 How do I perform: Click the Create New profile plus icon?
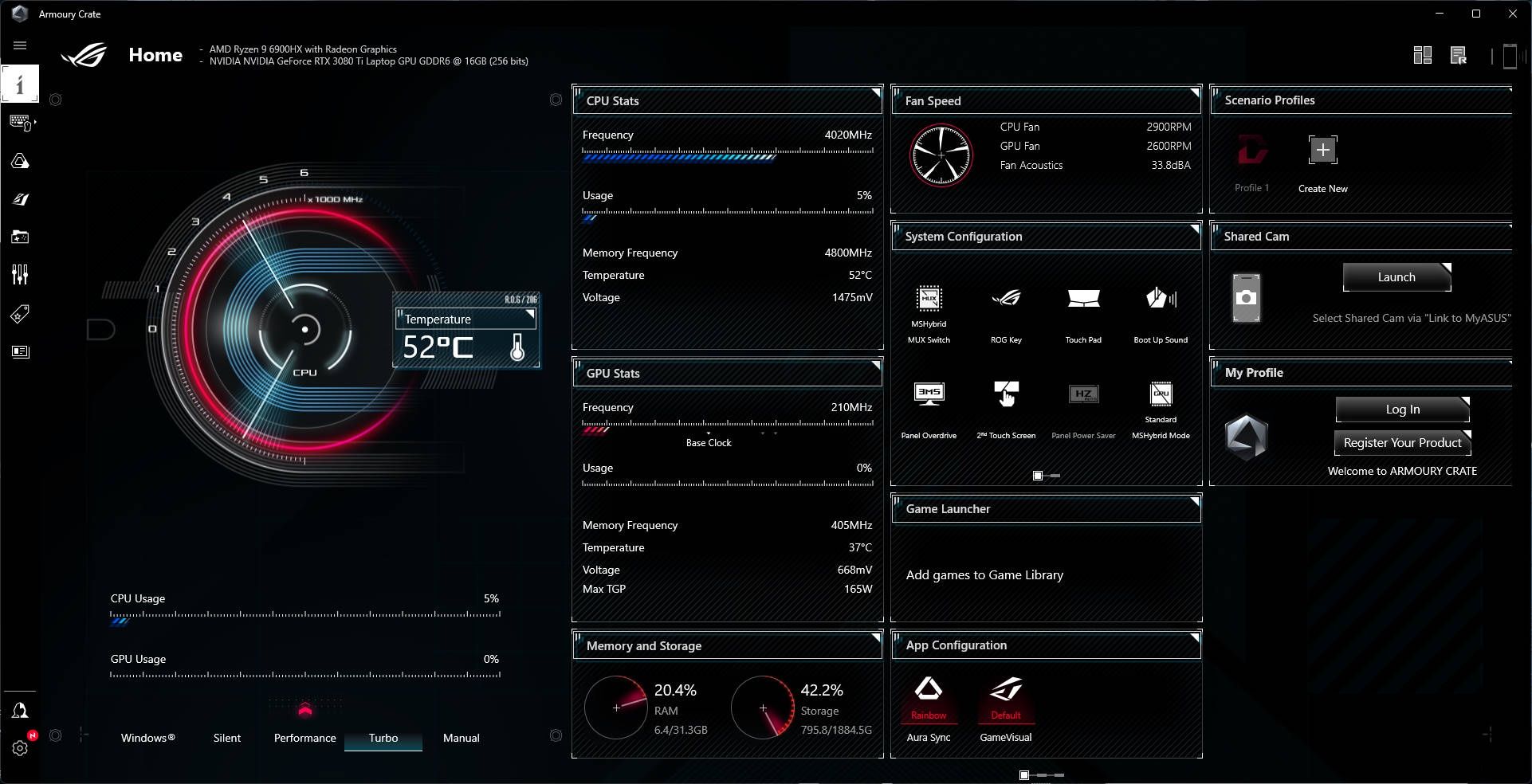[1322, 150]
